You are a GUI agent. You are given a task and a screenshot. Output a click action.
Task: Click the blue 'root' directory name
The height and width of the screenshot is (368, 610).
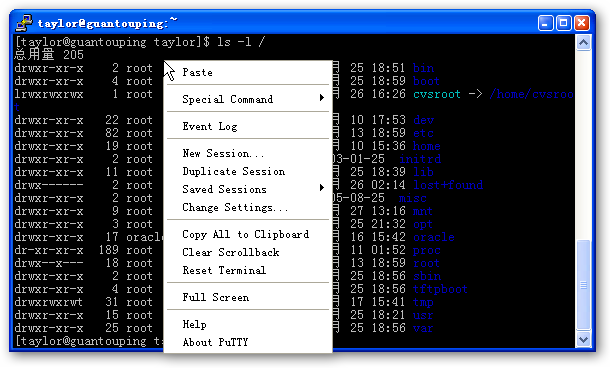pos(426,263)
